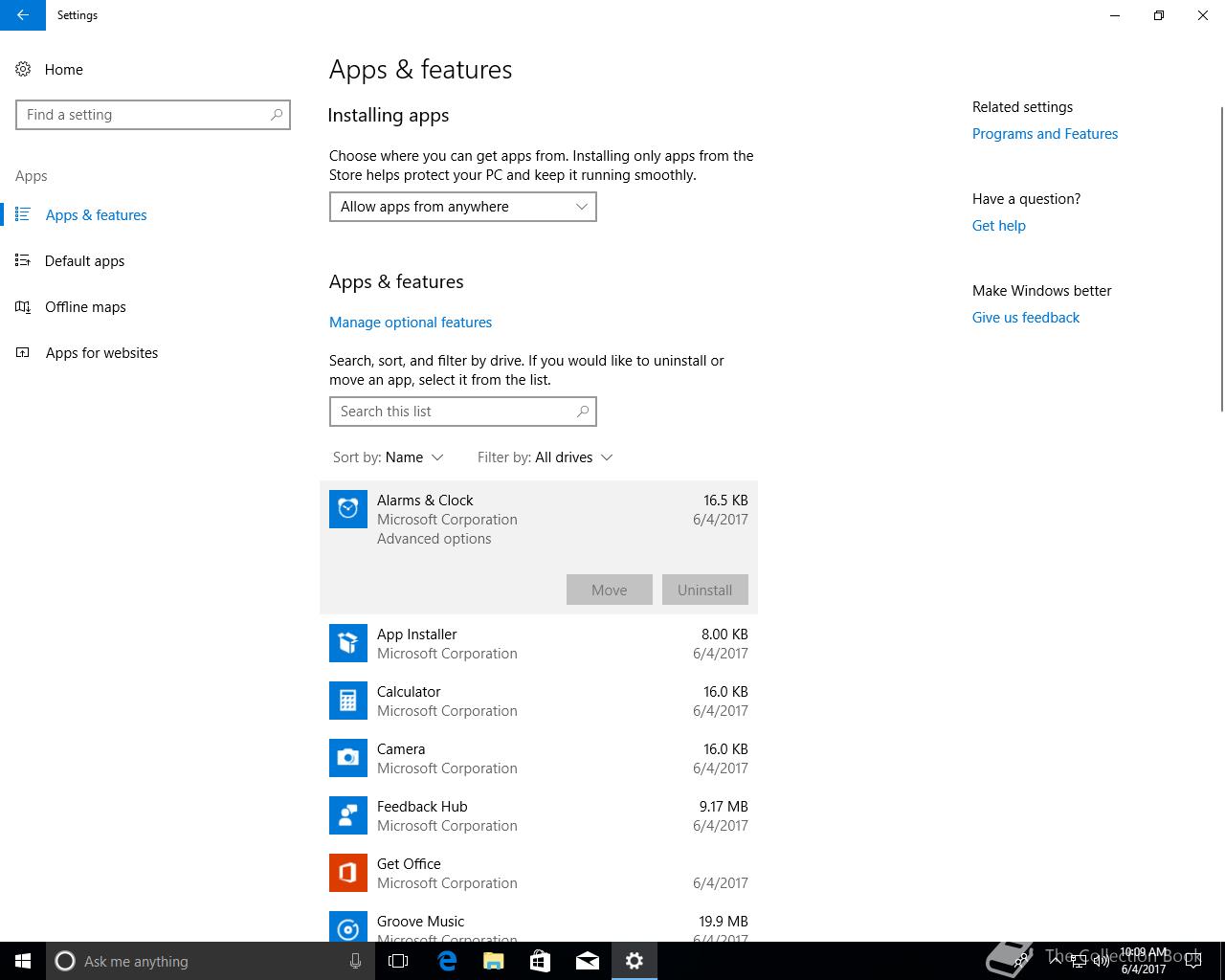Click the magnifier icon in Find a setting

click(277, 115)
